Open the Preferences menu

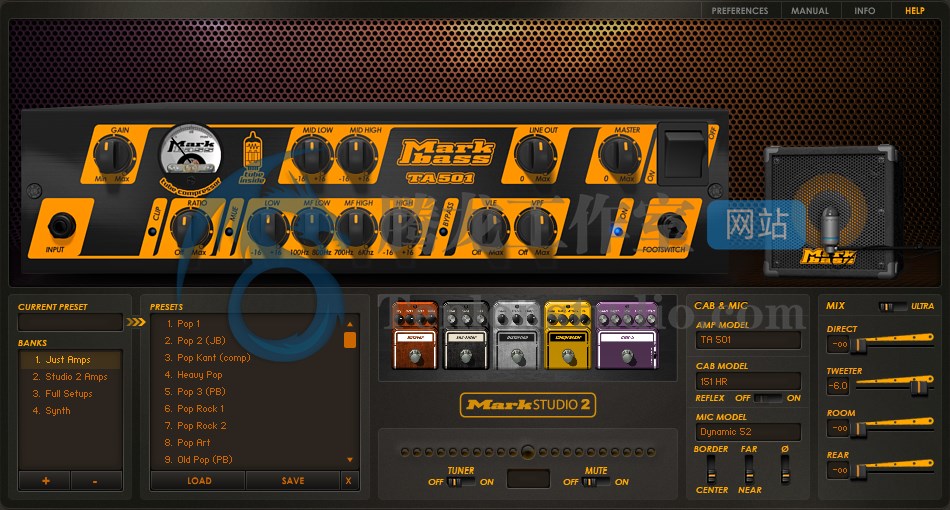pos(740,11)
